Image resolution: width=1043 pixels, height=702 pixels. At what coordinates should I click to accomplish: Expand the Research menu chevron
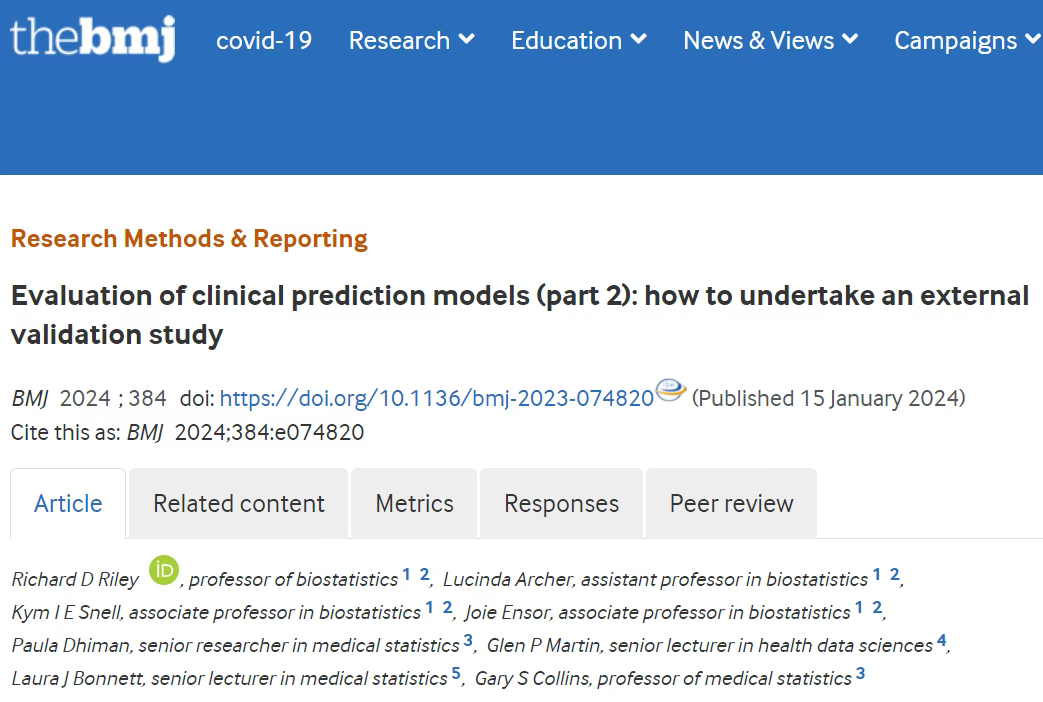[x=467, y=39]
